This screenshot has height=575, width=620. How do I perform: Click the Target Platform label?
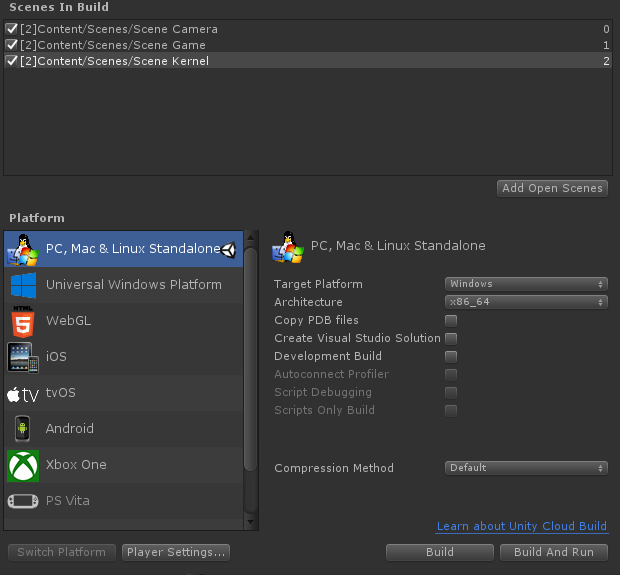click(318, 284)
